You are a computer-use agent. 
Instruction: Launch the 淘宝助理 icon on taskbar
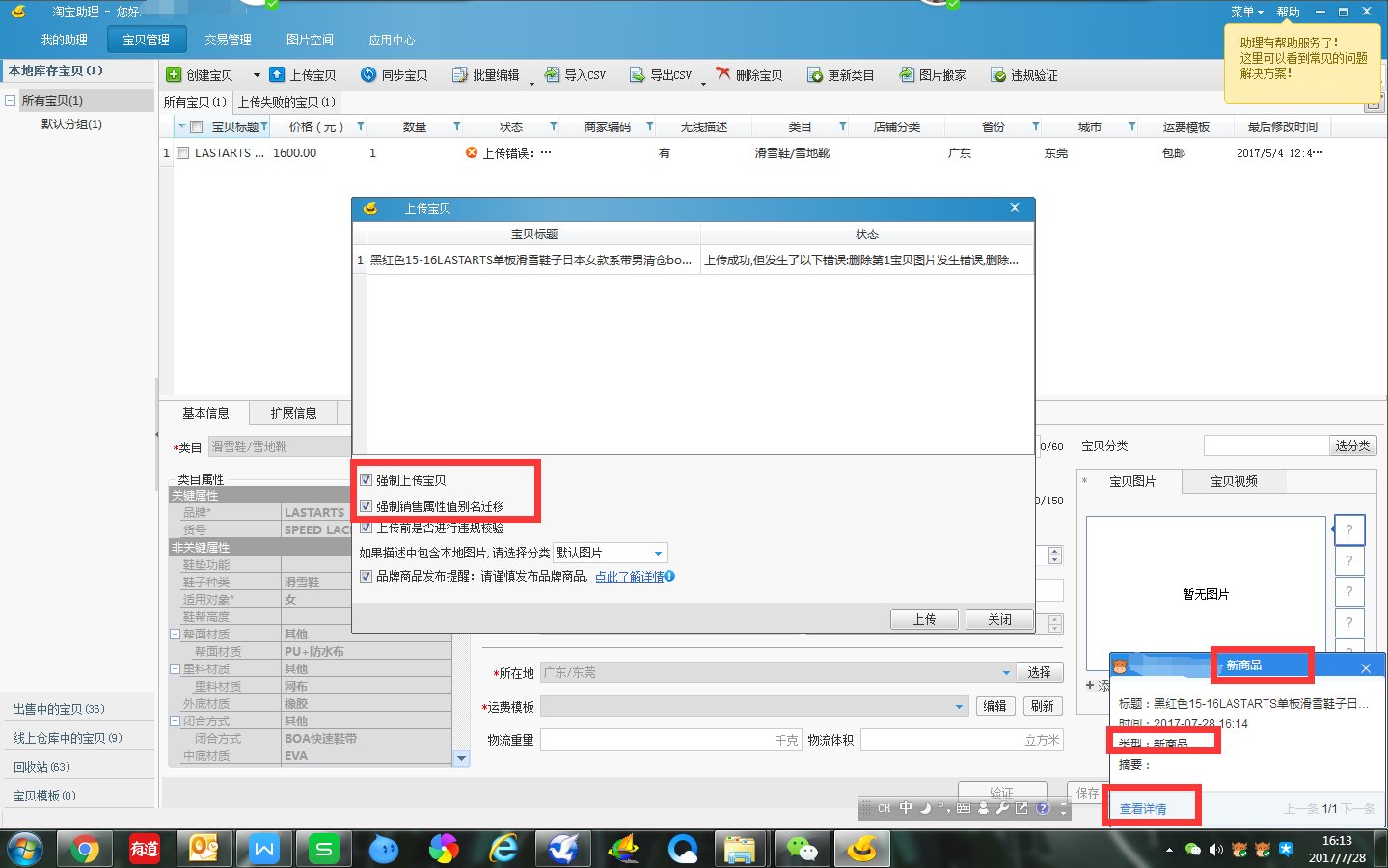click(861, 849)
